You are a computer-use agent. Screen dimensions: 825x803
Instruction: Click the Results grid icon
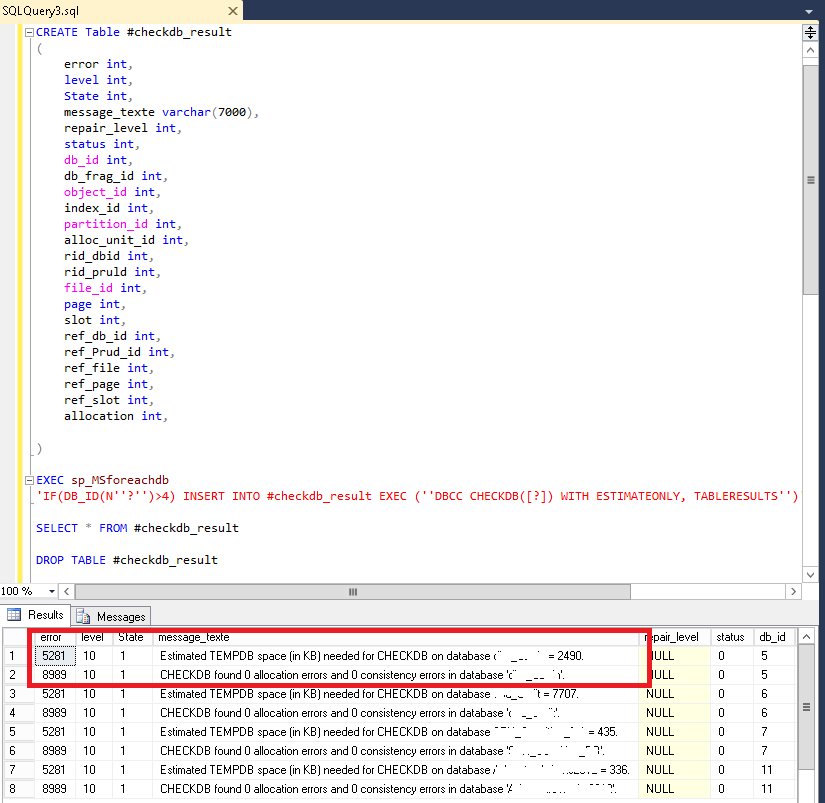(15, 615)
